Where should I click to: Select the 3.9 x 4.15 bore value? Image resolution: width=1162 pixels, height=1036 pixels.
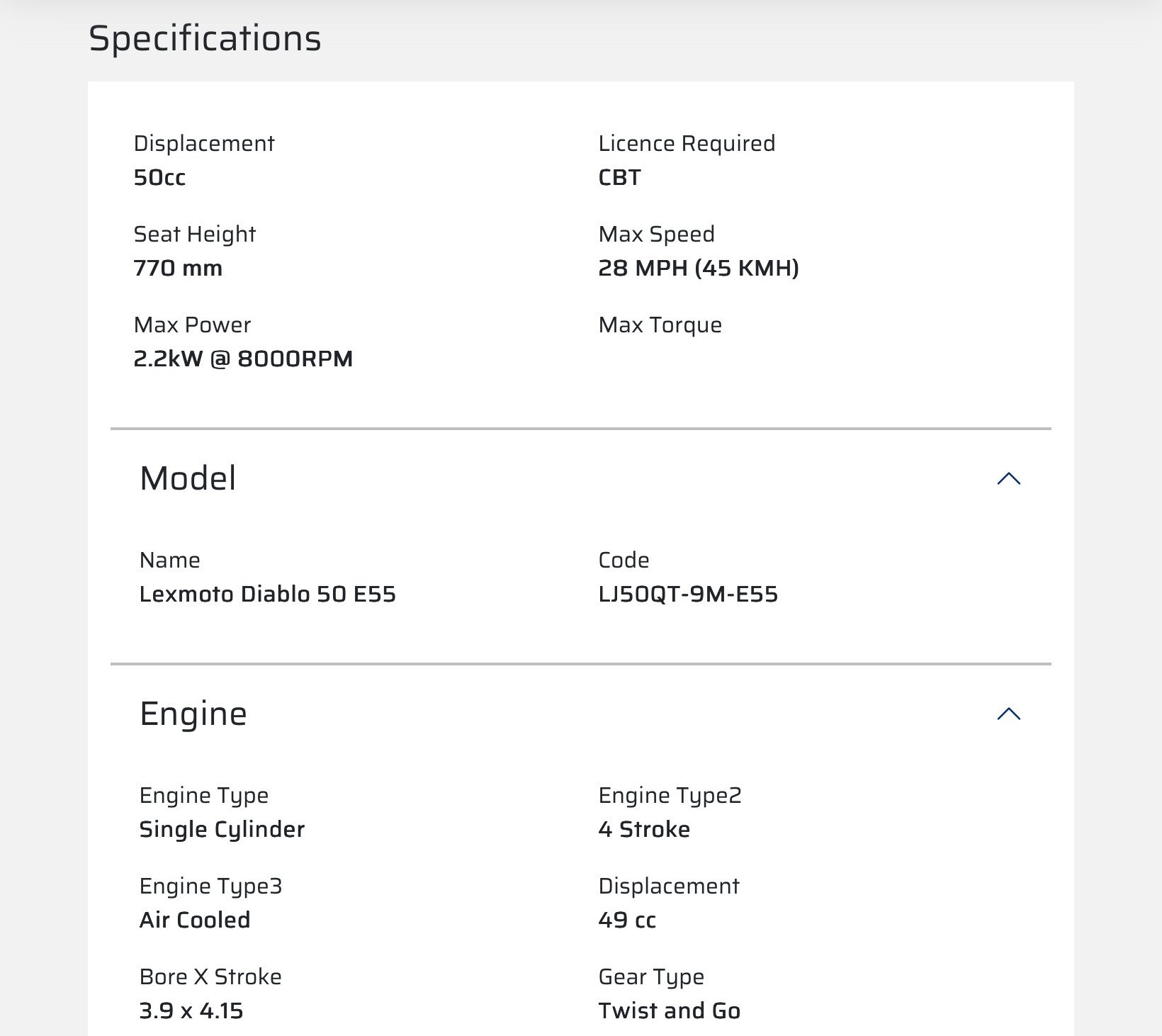click(x=191, y=1010)
